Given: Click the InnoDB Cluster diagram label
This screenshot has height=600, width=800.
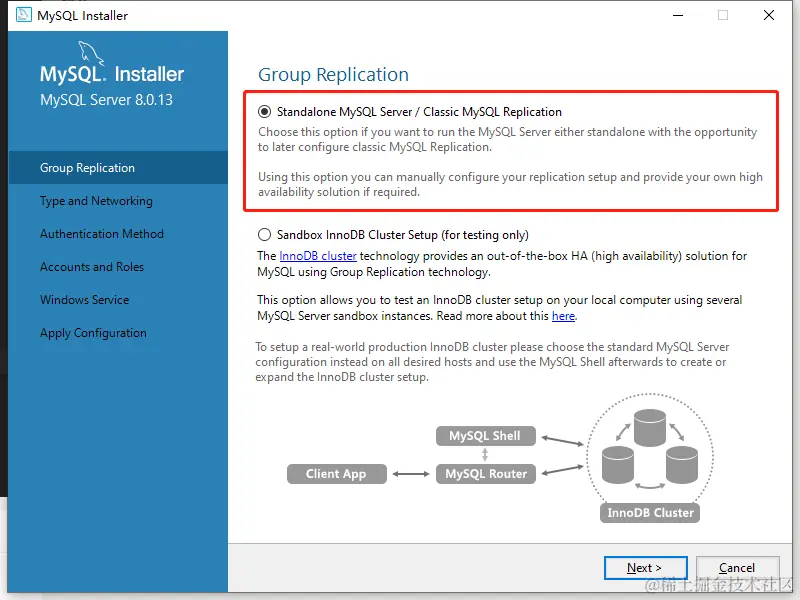Looking at the screenshot, I should coord(650,512).
